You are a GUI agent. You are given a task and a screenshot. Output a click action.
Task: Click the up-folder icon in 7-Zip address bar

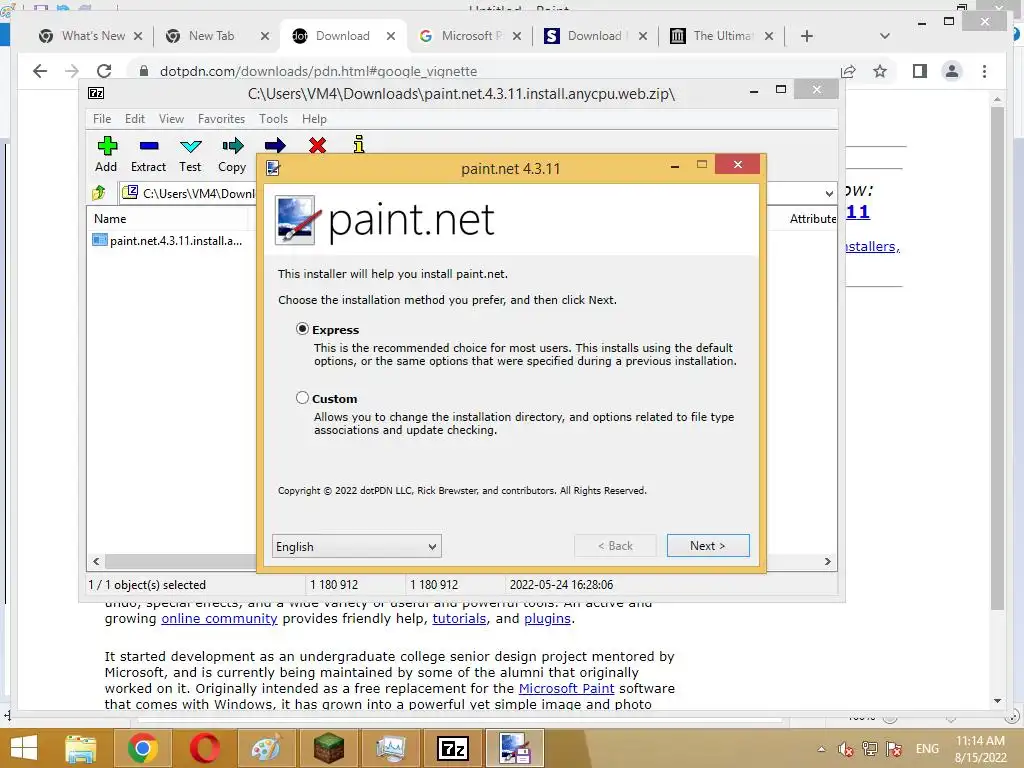[x=99, y=193]
